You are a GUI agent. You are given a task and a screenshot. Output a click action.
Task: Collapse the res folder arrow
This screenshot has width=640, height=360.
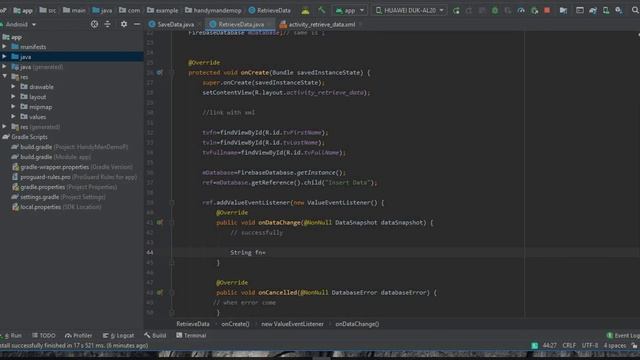coord(4,76)
